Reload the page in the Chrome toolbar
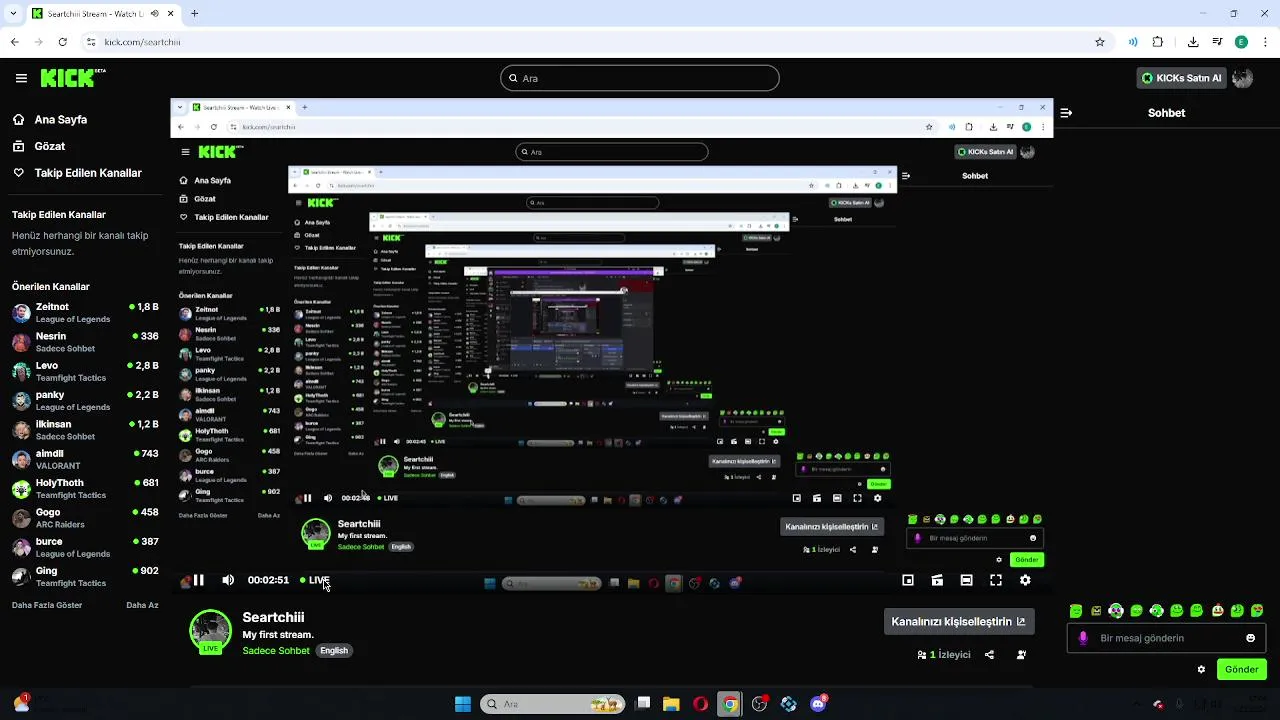The image size is (1280, 720). point(63,42)
